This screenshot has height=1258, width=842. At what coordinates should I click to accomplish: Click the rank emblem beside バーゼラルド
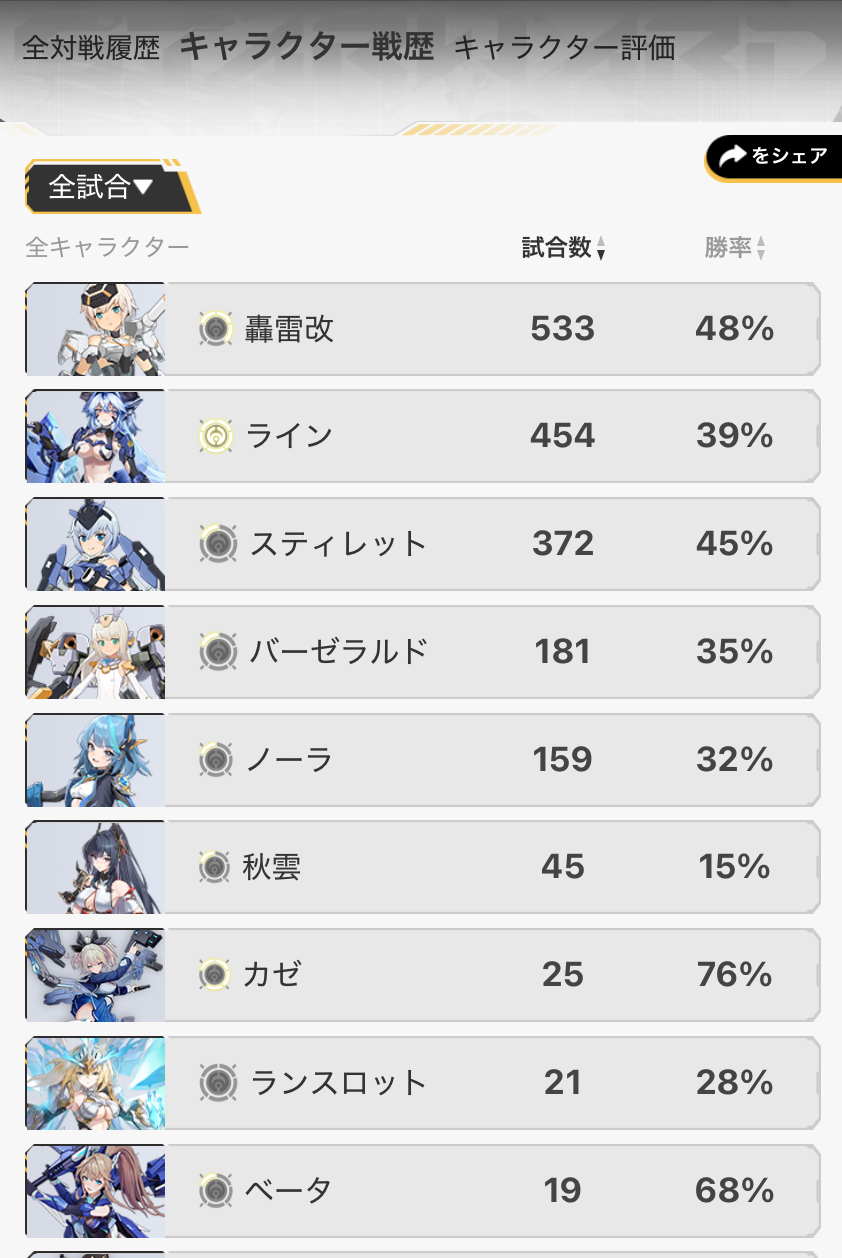point(216,652)
